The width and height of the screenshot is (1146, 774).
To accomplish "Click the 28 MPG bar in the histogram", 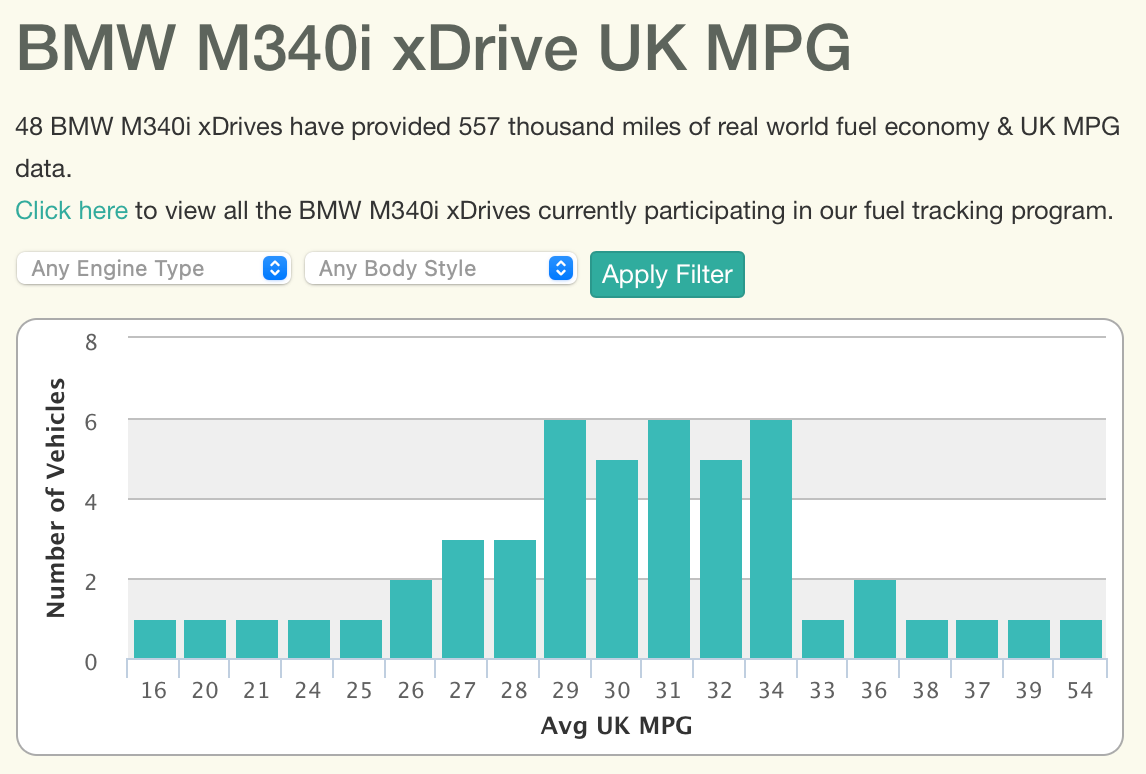I will pos(515,599).
